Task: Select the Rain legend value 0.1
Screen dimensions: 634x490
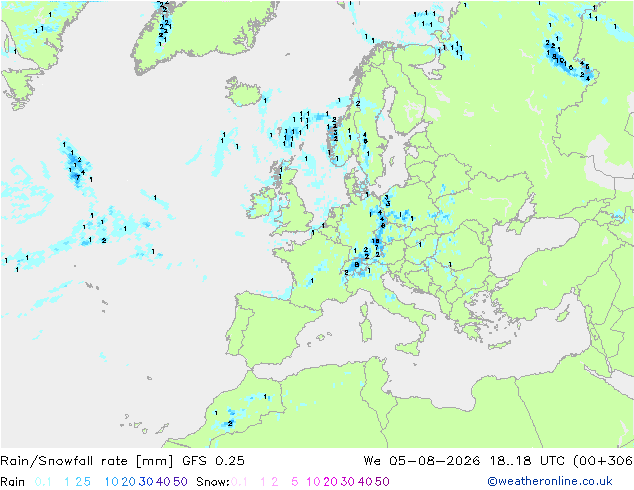Action: pyautogui.click(x=43, y=482)
